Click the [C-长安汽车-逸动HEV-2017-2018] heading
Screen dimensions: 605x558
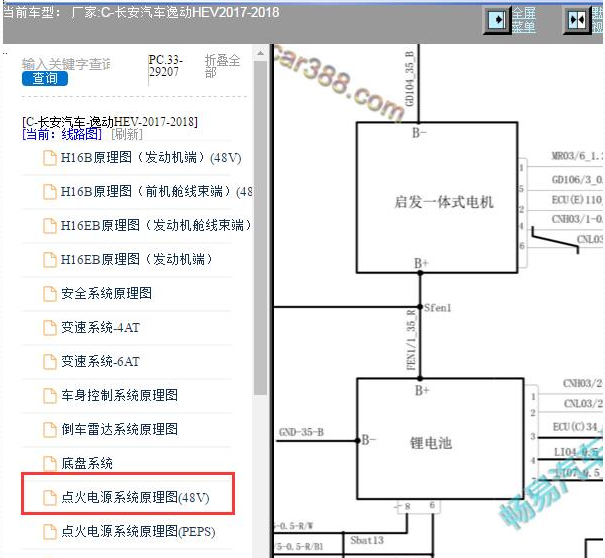point(110,122)
